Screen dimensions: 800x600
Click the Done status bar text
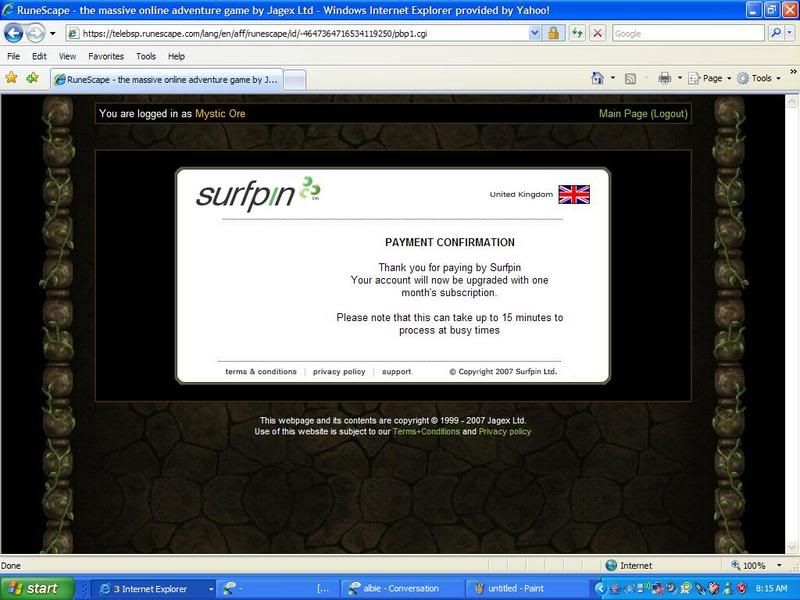11,565
